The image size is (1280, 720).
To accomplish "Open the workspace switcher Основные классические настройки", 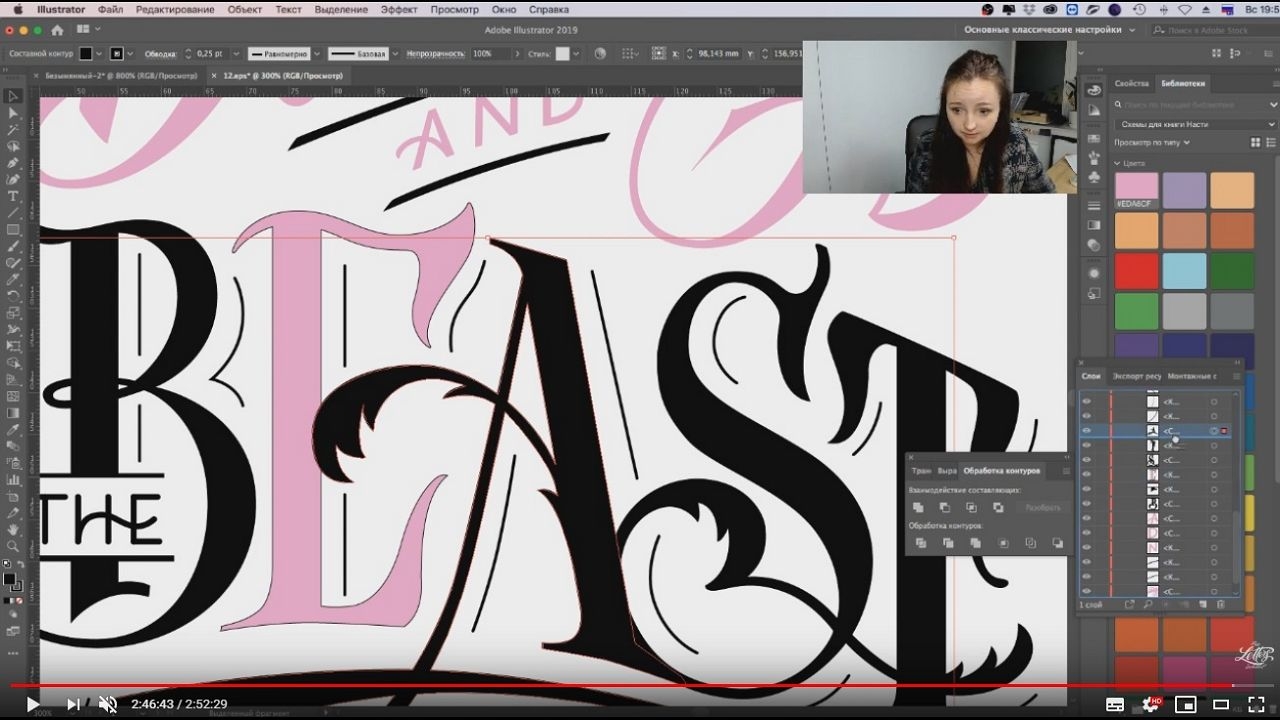I will point(1048,30).
